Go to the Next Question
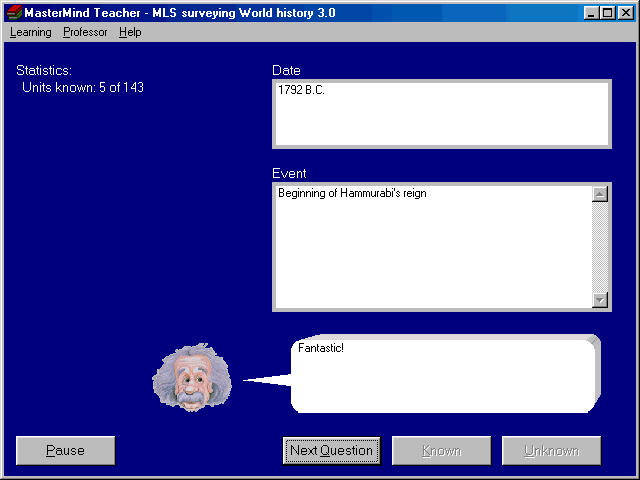The height and width of the screenshot is (480, 640). (331, 450)
